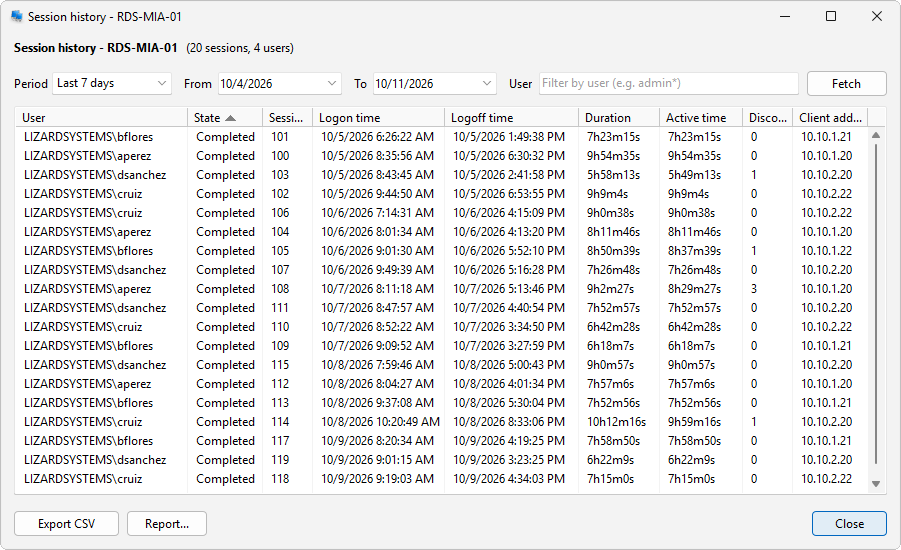The height and width of the screenshot is (550, 901).
Task: Open the Report... dialog
Action: [x=167, y=524]
